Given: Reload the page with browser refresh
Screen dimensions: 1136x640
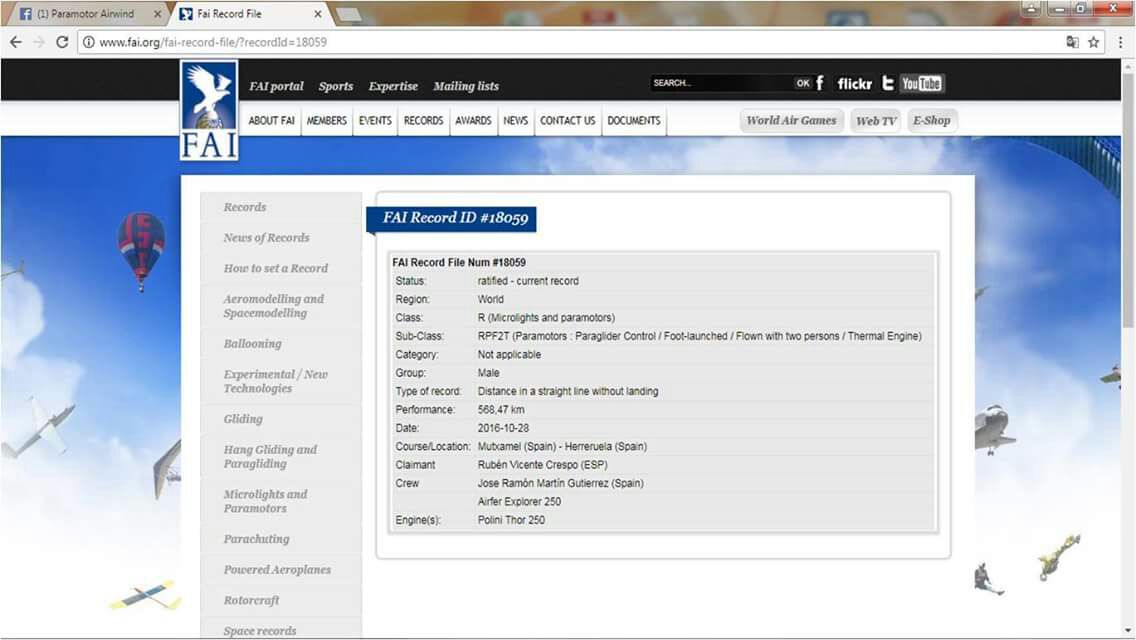Looking at the screenshot, I should point(62,42).
